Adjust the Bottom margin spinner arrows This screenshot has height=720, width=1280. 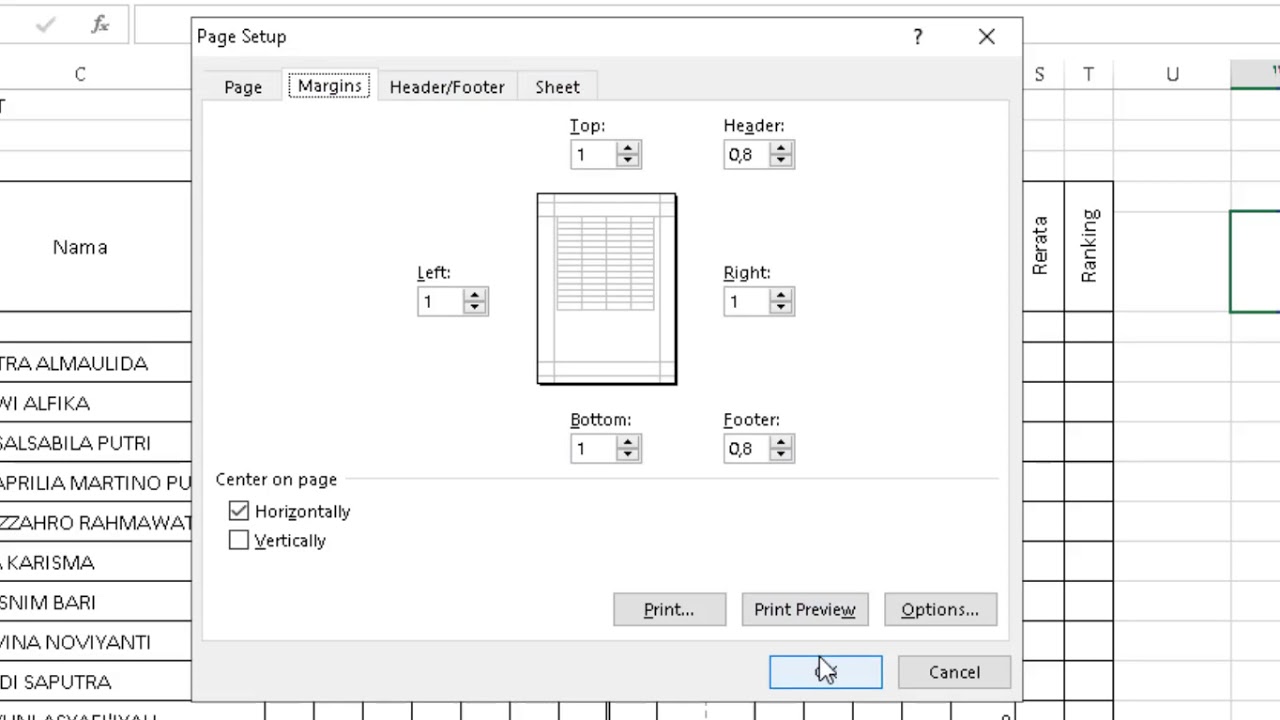pyautogui.click(x=628, y=448)
